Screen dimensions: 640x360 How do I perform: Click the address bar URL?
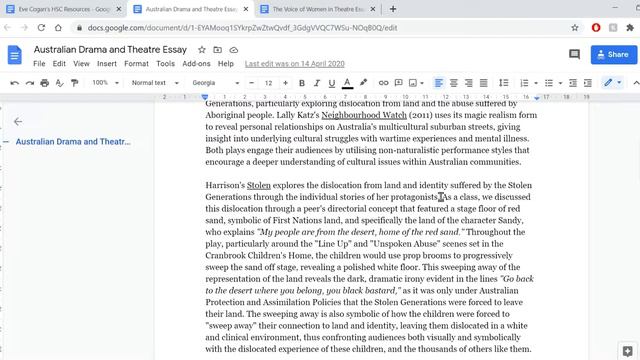[242, 28]
